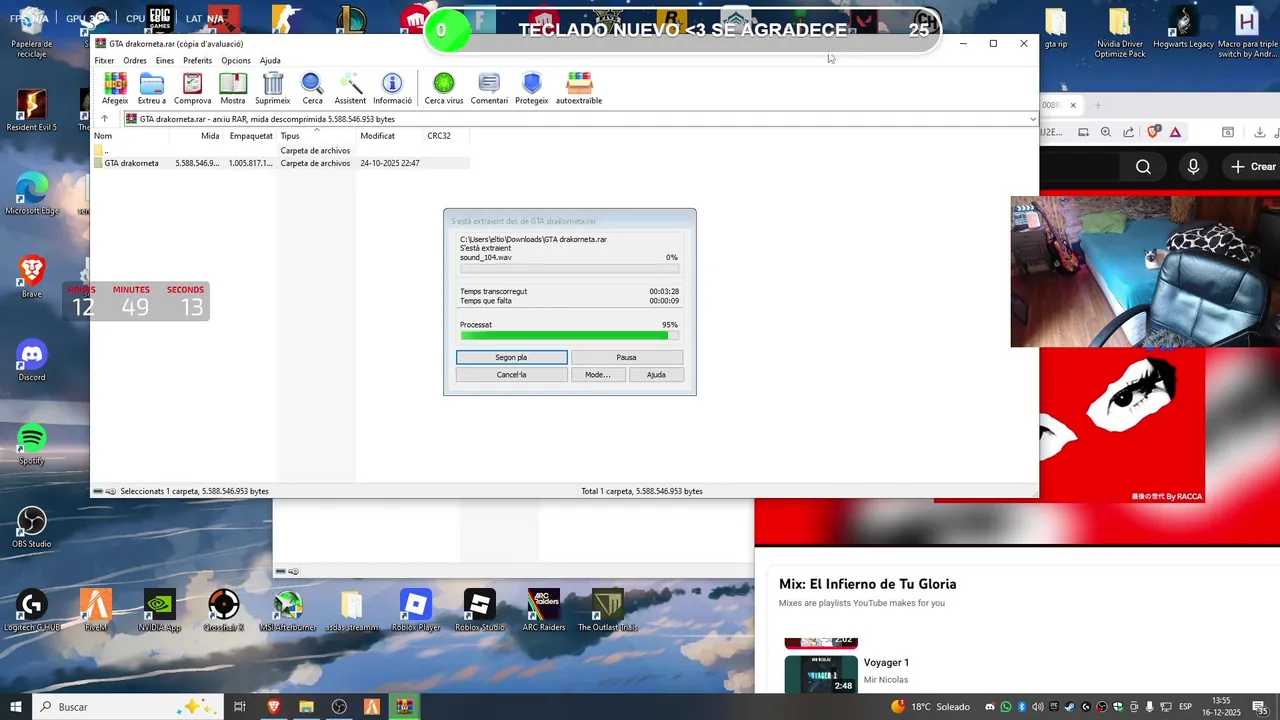Open the MSI Afterburner desktop shortcut
This screenshot has width=1280, height=720.
pyautogui.click(x=288, y=610)
